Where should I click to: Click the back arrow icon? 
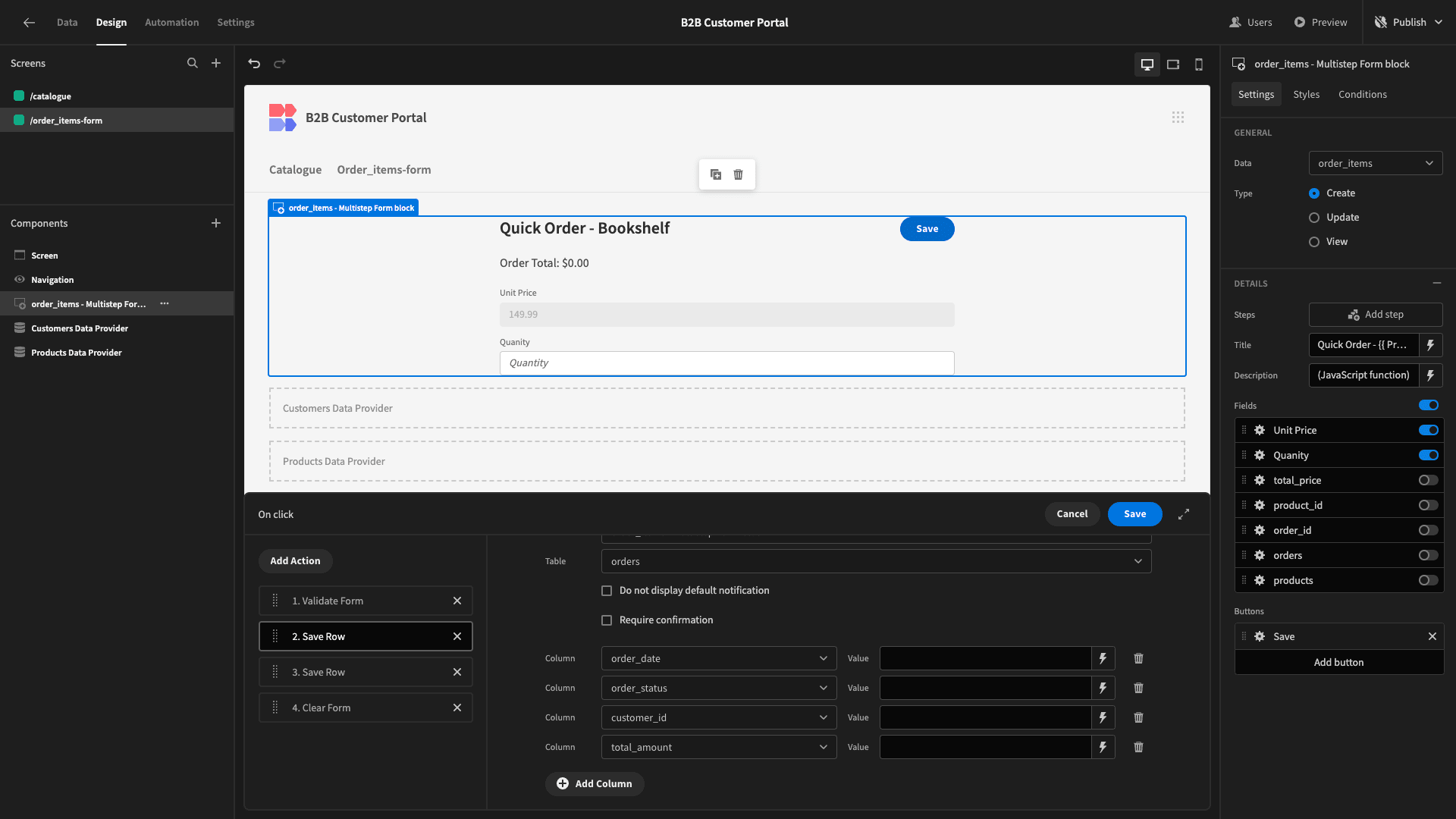[x=29, y=23]
